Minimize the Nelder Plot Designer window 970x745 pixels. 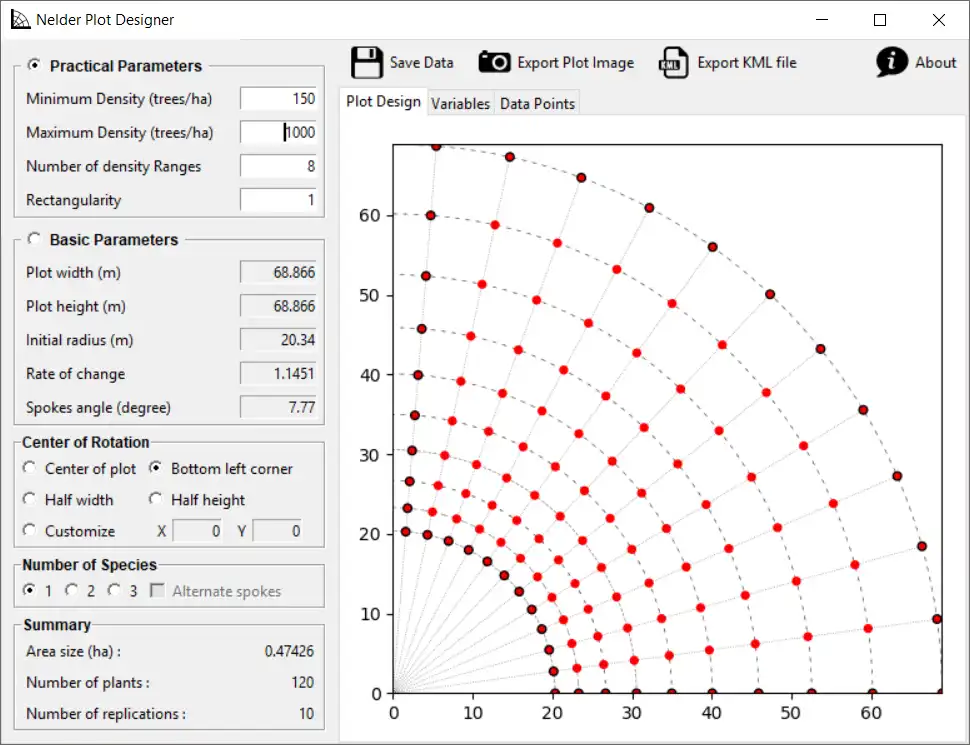[x=822, y=20]
